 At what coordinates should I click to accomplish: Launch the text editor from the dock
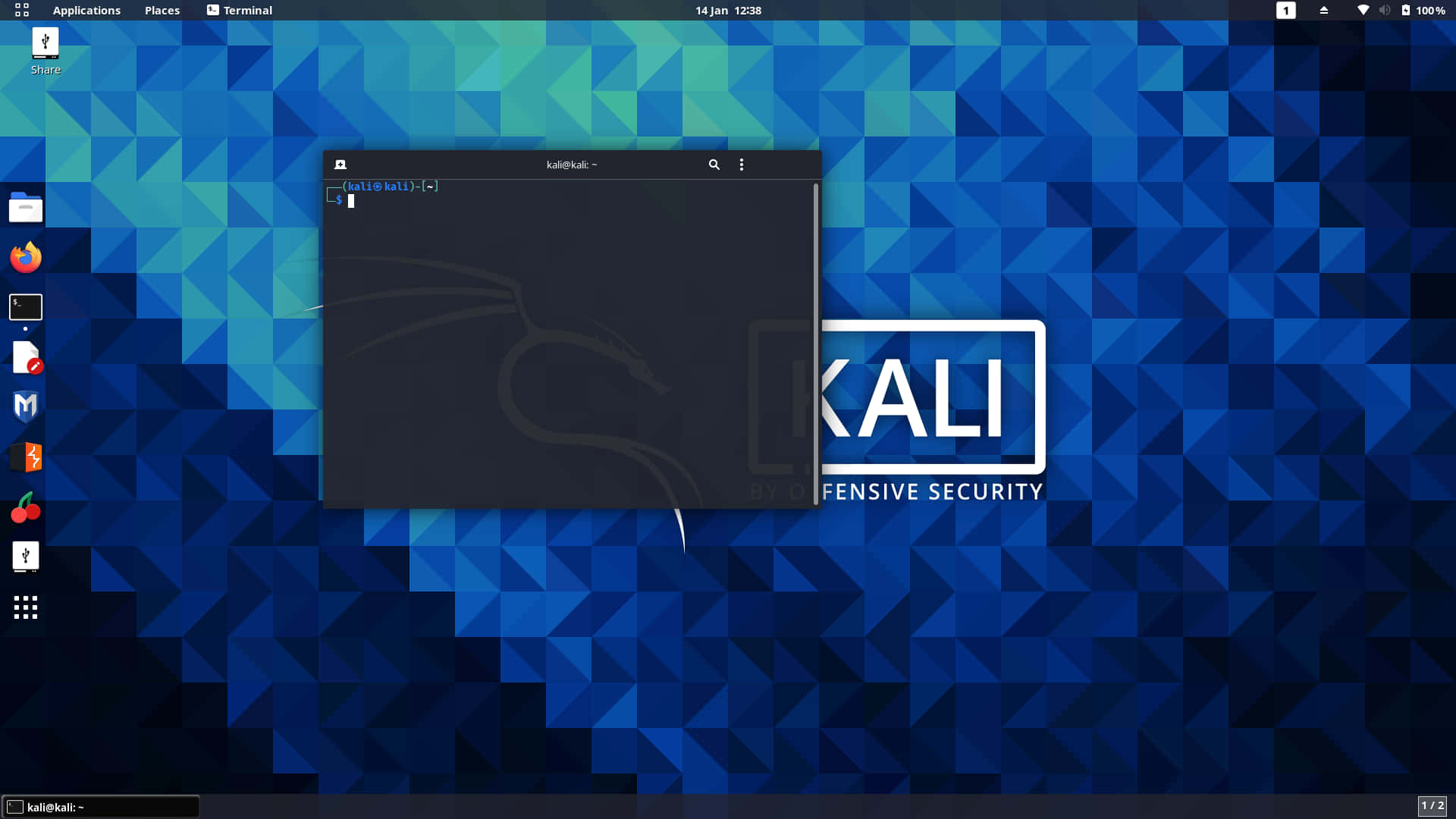point(25,356)
